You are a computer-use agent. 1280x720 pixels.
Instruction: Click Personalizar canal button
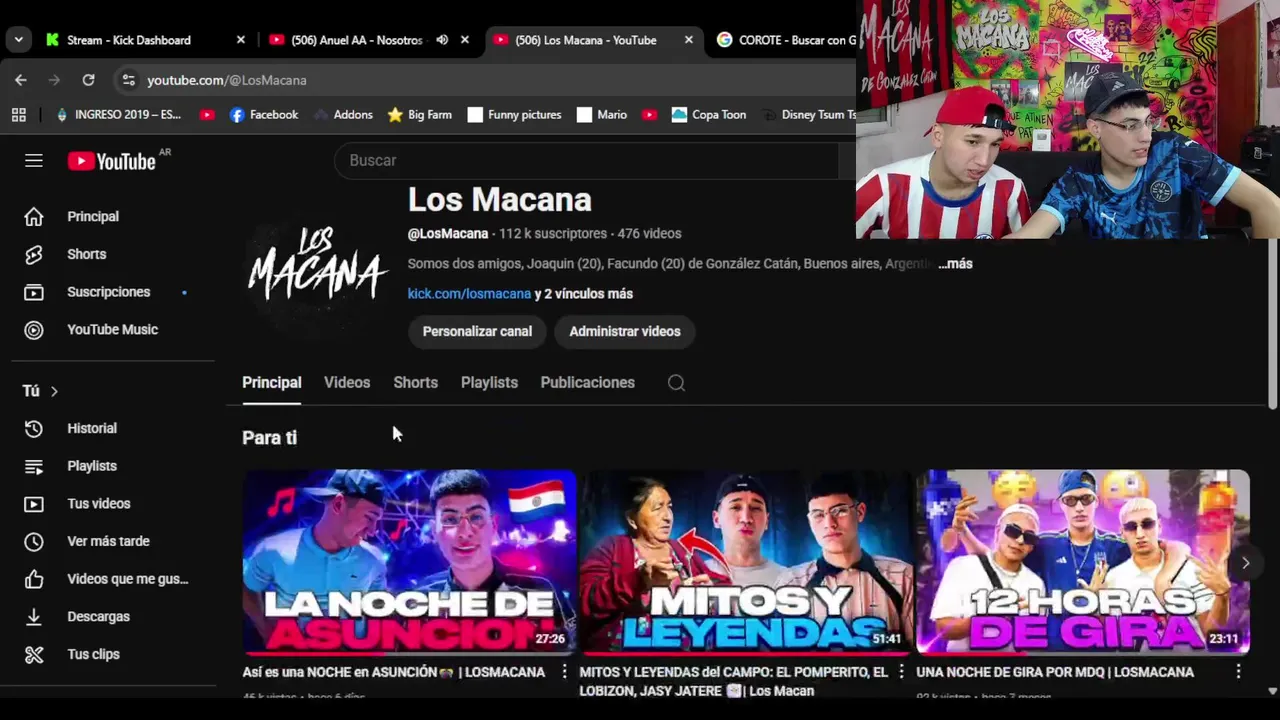(x=477, y=332)
